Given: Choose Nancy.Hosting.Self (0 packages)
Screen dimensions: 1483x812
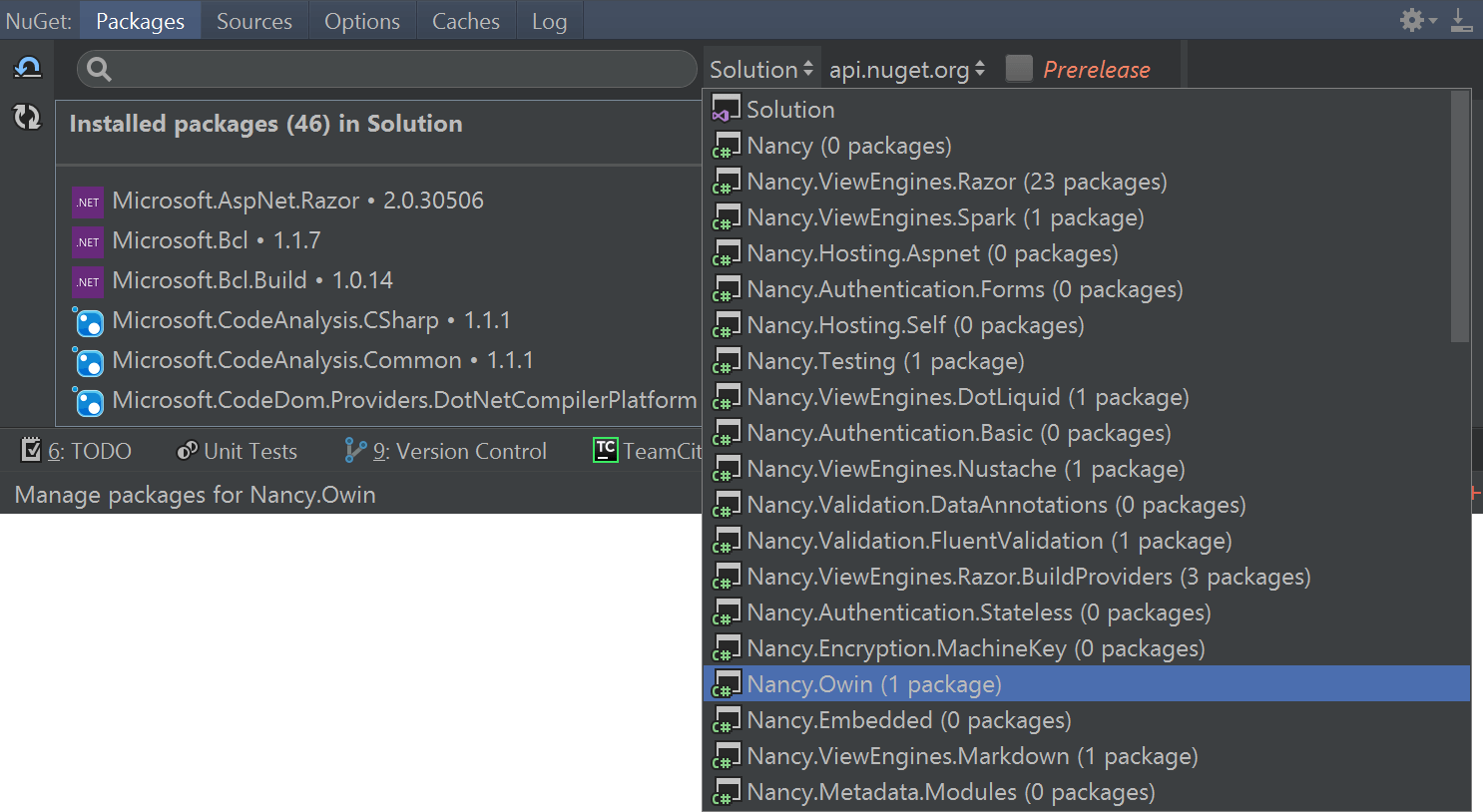Looking at the screenshot, I should tap(1079, 325).
